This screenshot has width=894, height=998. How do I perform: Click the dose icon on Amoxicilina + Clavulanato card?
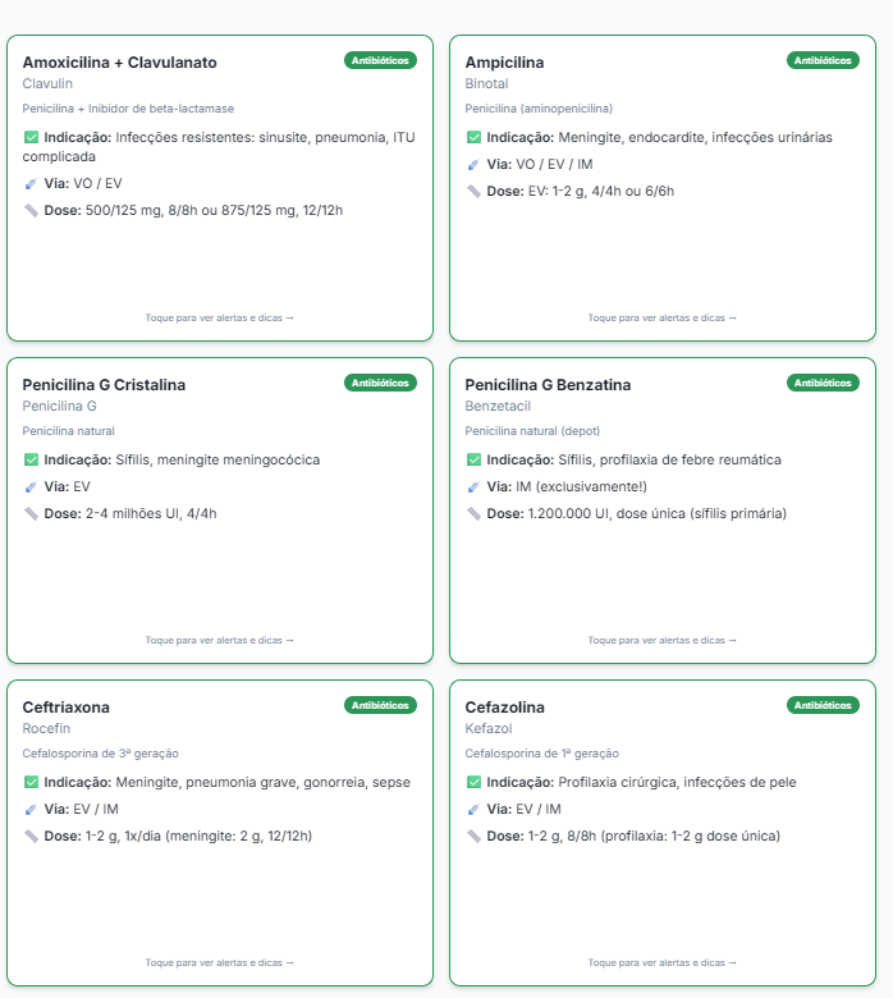[31, 211]
